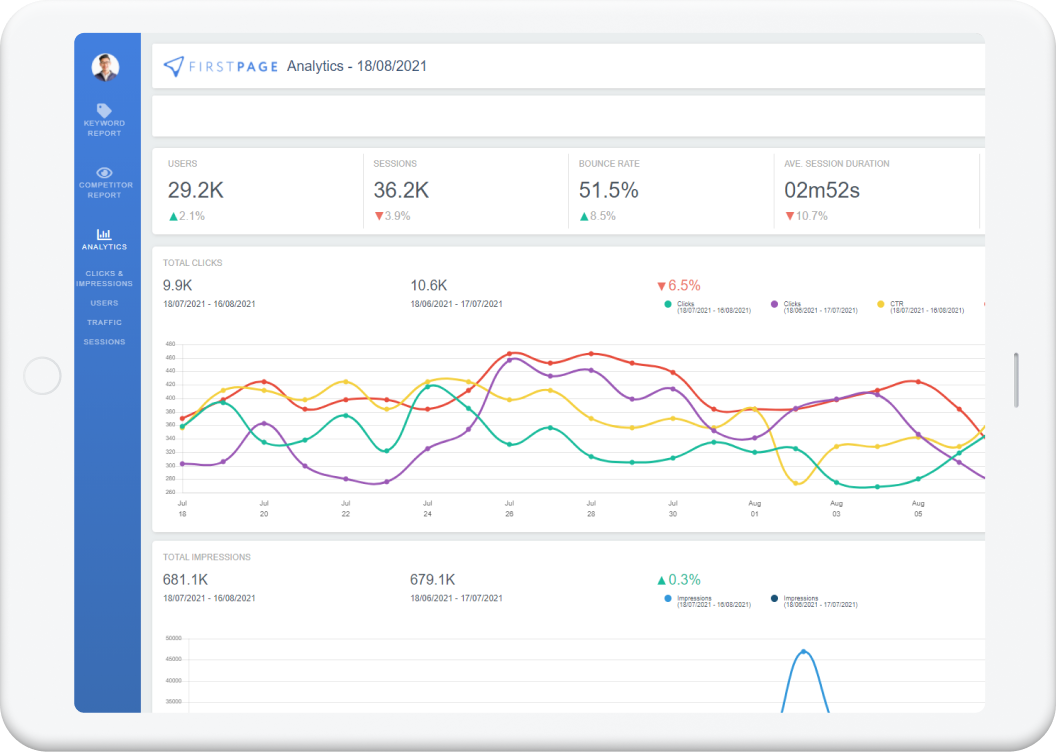
Task: Toggle the yellow CTR legend series
Action: click(x=881, y=304)
